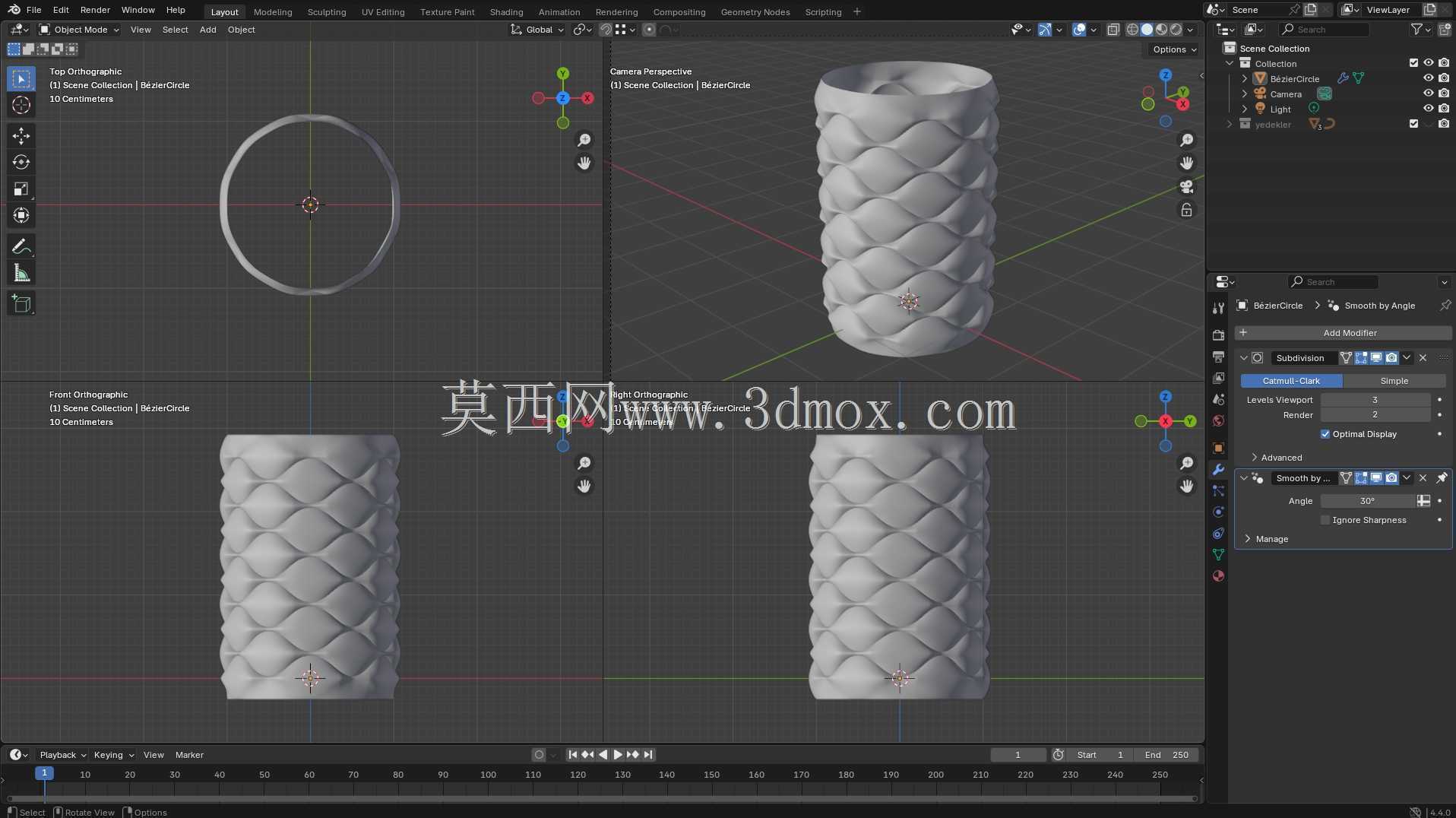Remove the Smooth by Angle modifier
This screenshot has height=818, width=1456.
[1423, 478]
